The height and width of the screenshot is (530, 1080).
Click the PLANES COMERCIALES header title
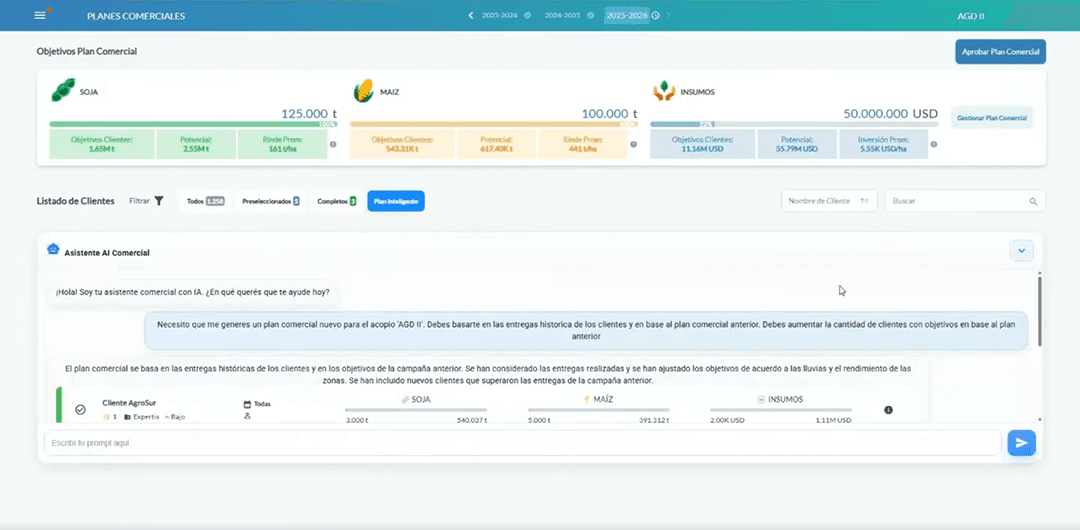136,16
